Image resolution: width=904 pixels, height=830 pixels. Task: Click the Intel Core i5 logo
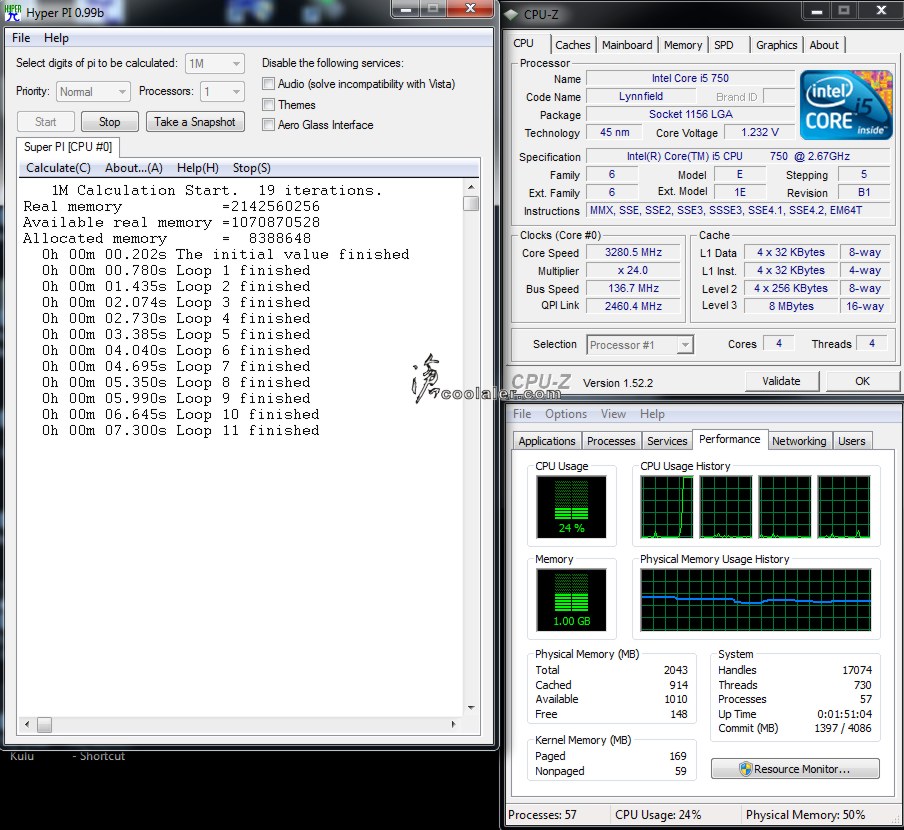[846, 105]
